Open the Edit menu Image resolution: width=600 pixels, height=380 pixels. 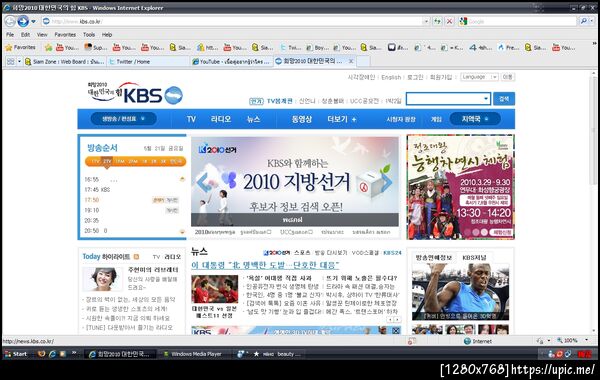(25, 34)
